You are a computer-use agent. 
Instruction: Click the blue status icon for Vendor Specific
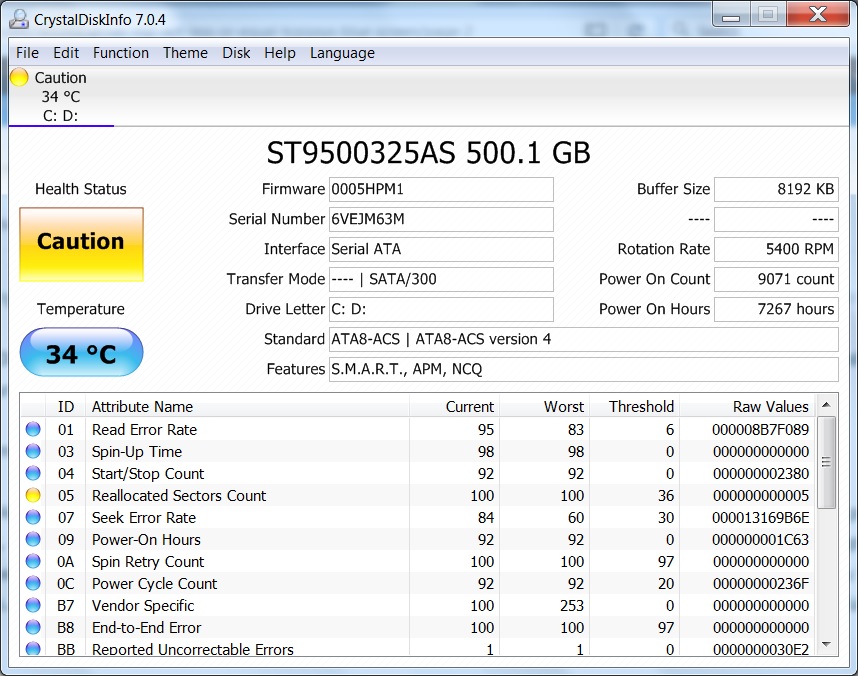[x=33, y=605]
